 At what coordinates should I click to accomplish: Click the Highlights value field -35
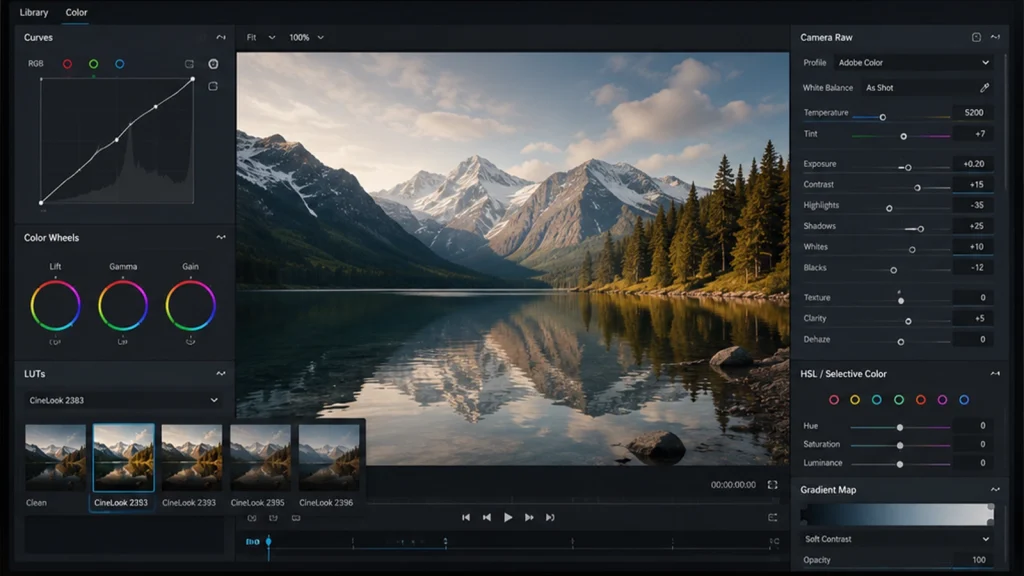[x=973, y=205]
